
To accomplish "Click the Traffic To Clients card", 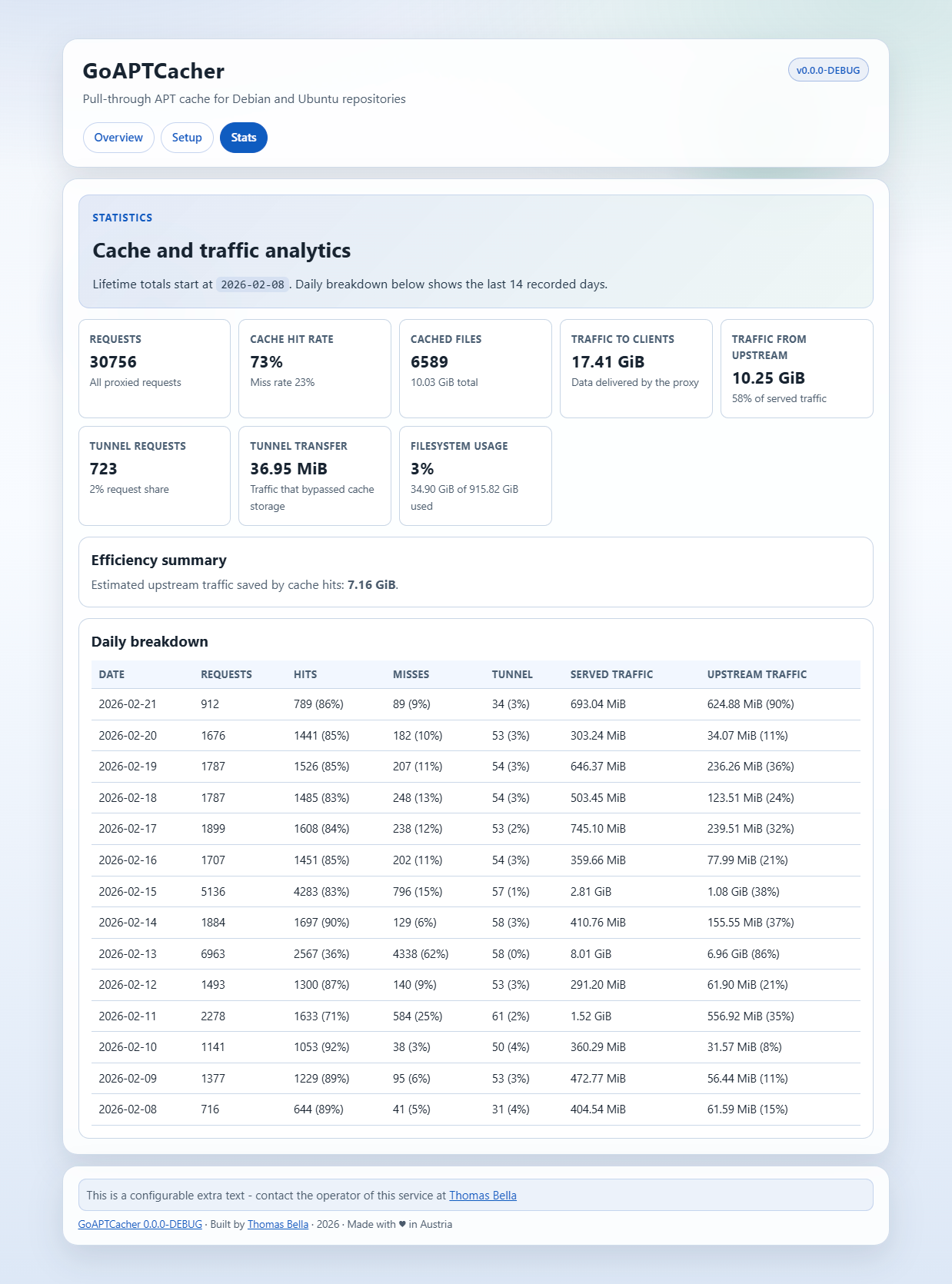I will [x=636, y=368].
